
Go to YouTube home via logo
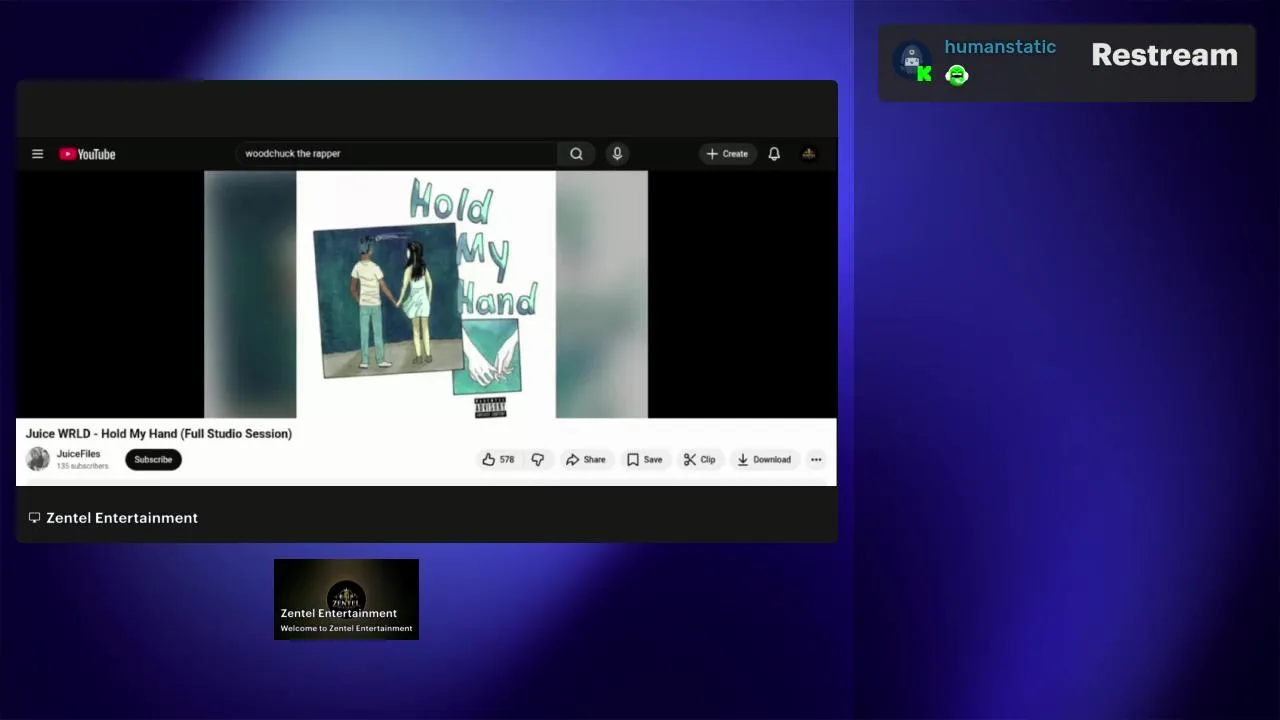point(87,154)
